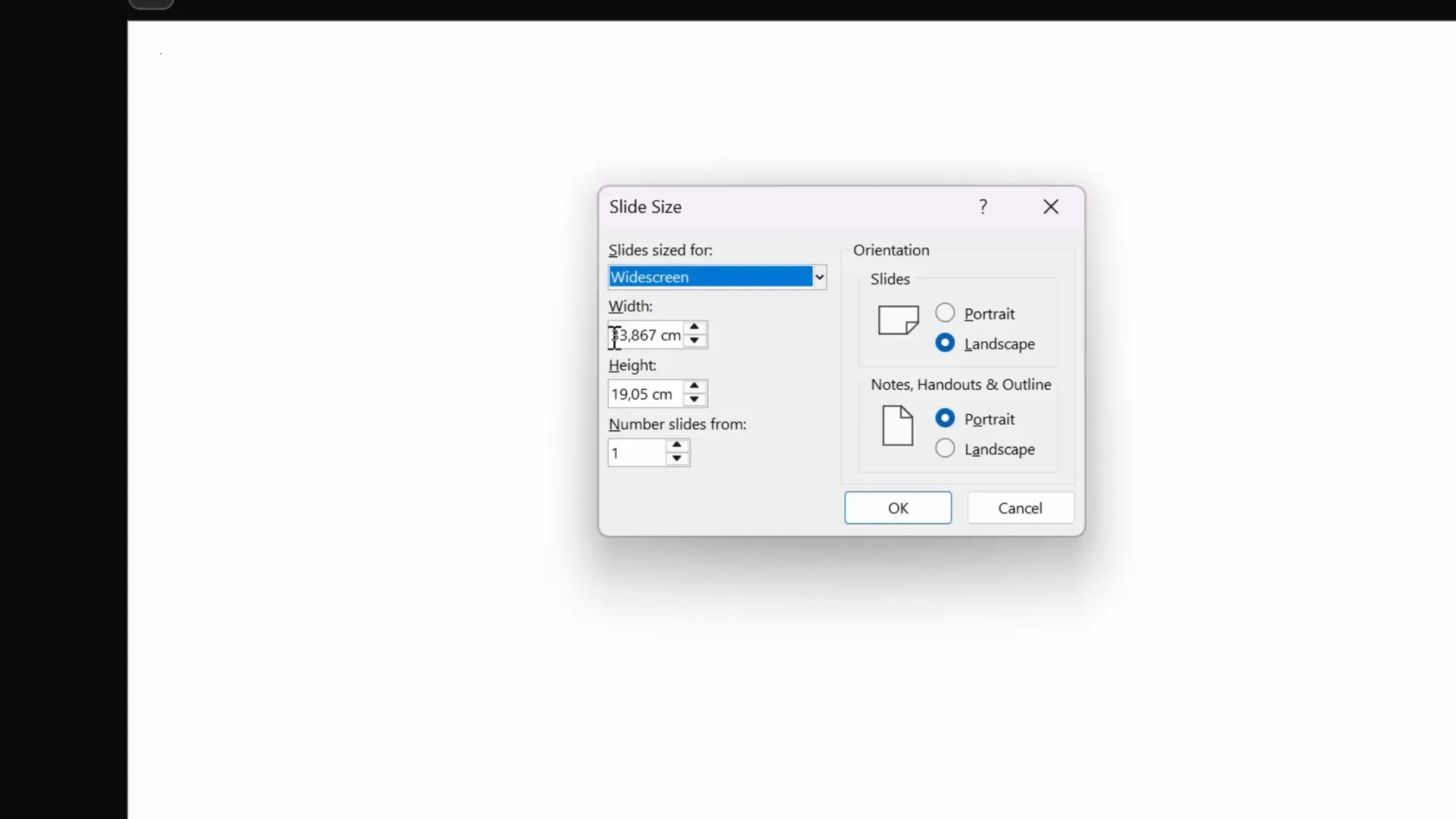Image resolution: width=1456 pixels, height=819 pixels.
Task: Select Landscape orientation for Slides
Action: (945, 343)
